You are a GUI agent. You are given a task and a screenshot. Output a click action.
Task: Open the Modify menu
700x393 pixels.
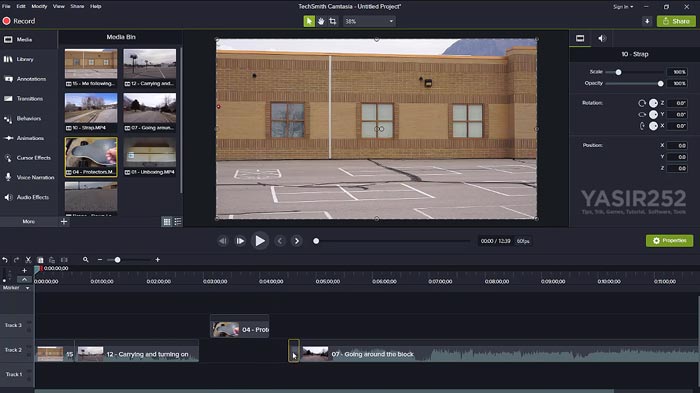point(39,6)
